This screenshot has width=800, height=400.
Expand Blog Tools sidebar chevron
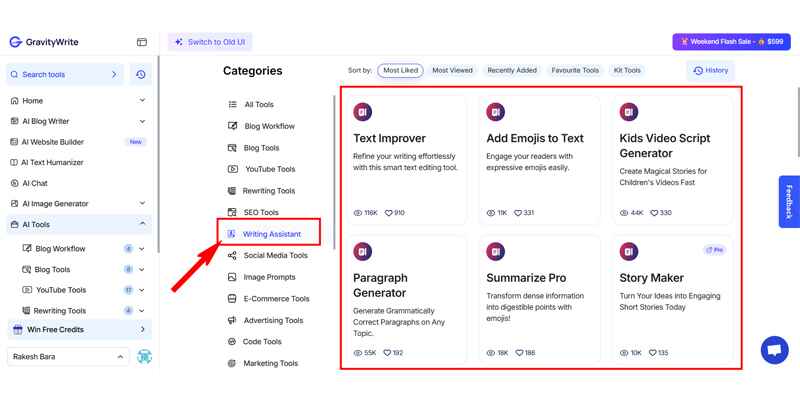(141, 269)
